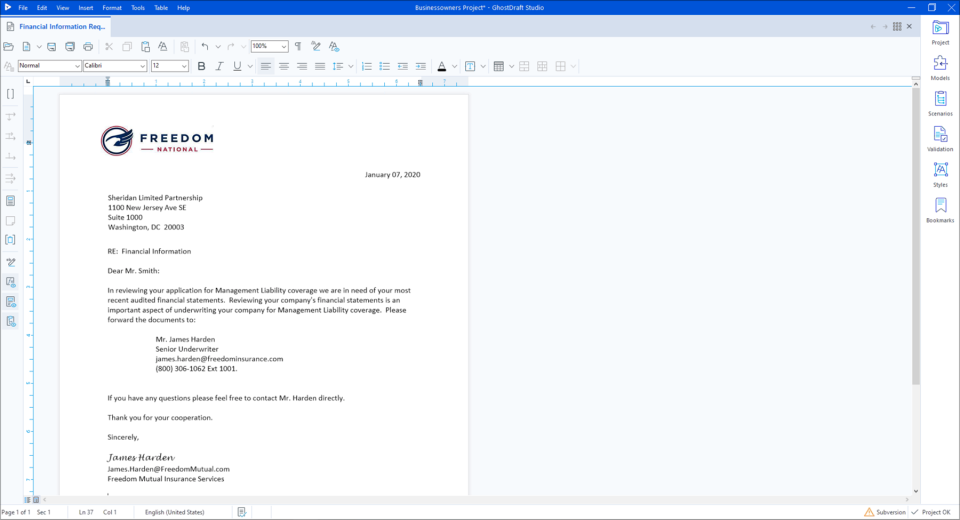Apply numbered list formatting
960x520 pixels.
(x=367, y=66)
